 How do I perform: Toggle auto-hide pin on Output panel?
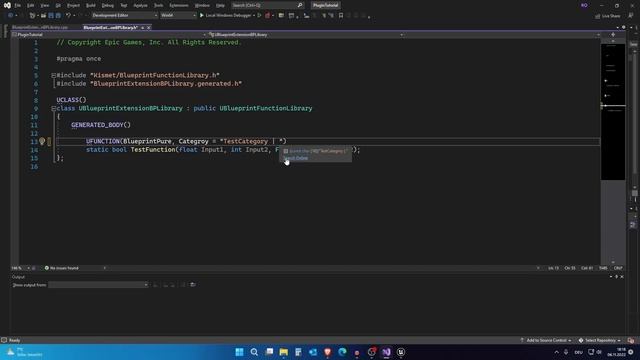[x=616, y=277]
